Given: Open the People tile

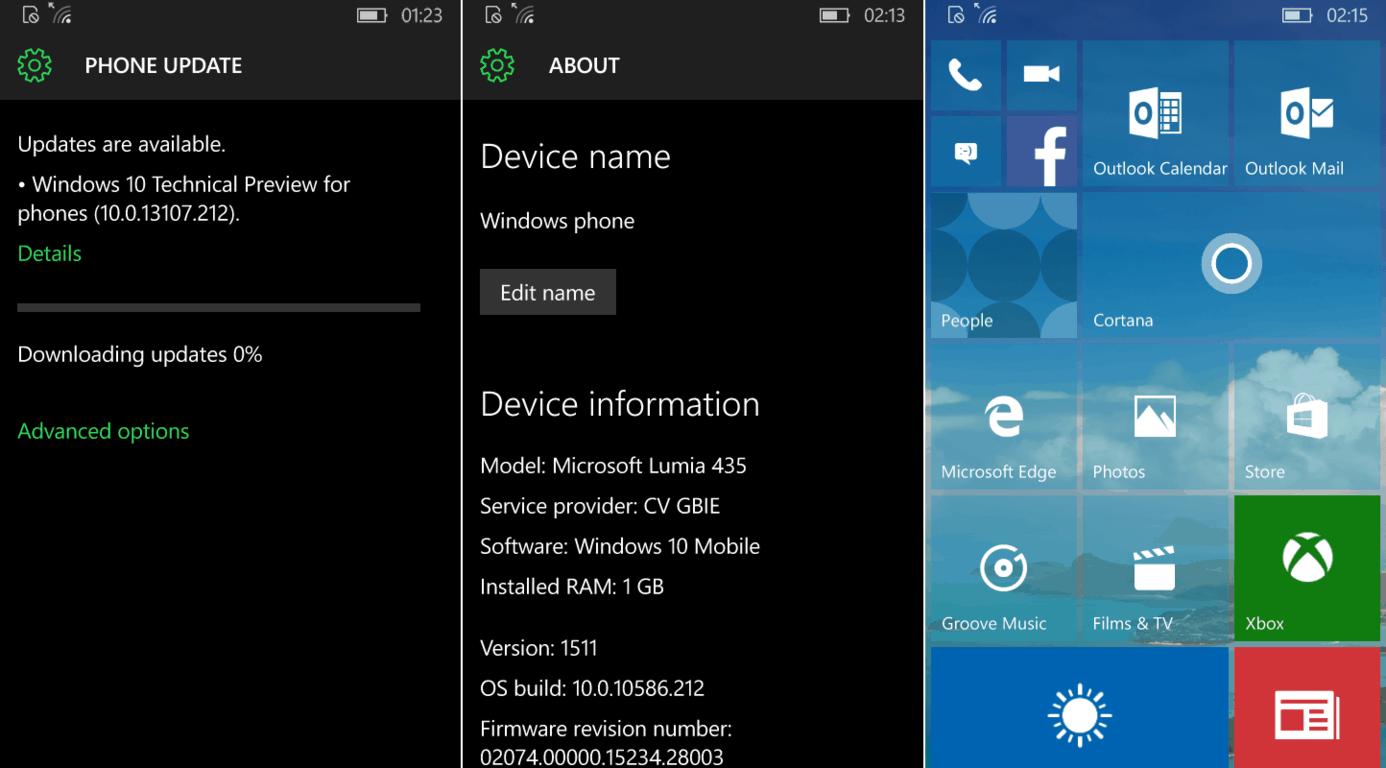Looking at the screenshot, I should tap(1004, 265).
